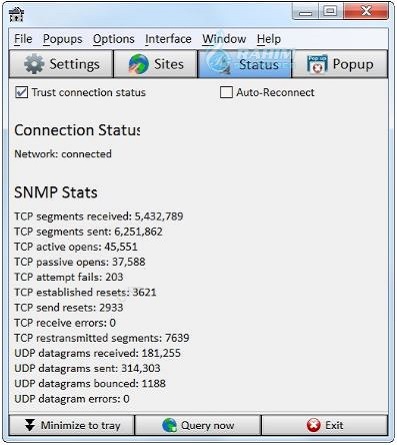Click TCP segments sent: 6,251,862

click(x=88, y=232)
